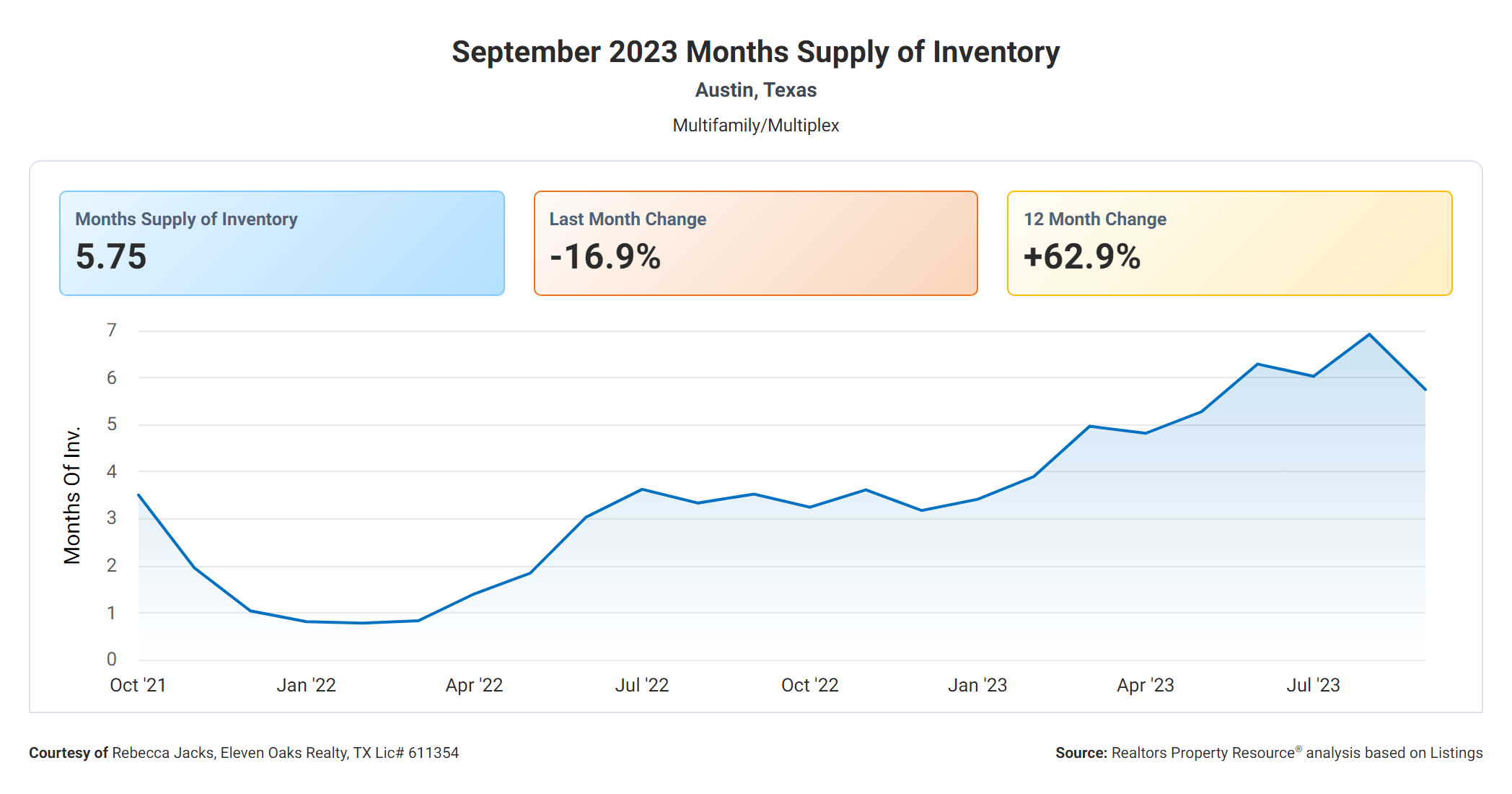Click the Last Month Change card
Screen dimensions: 1512x794
pyautogui.click(x=755, y=243)
